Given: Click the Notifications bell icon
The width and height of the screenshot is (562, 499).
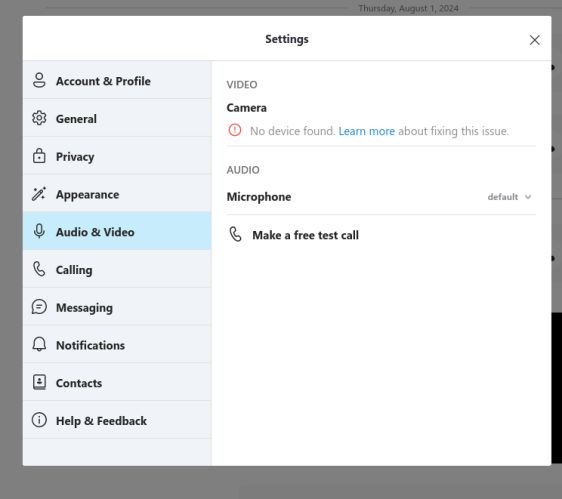Looking at the screenshot, I should coord(39,344).
